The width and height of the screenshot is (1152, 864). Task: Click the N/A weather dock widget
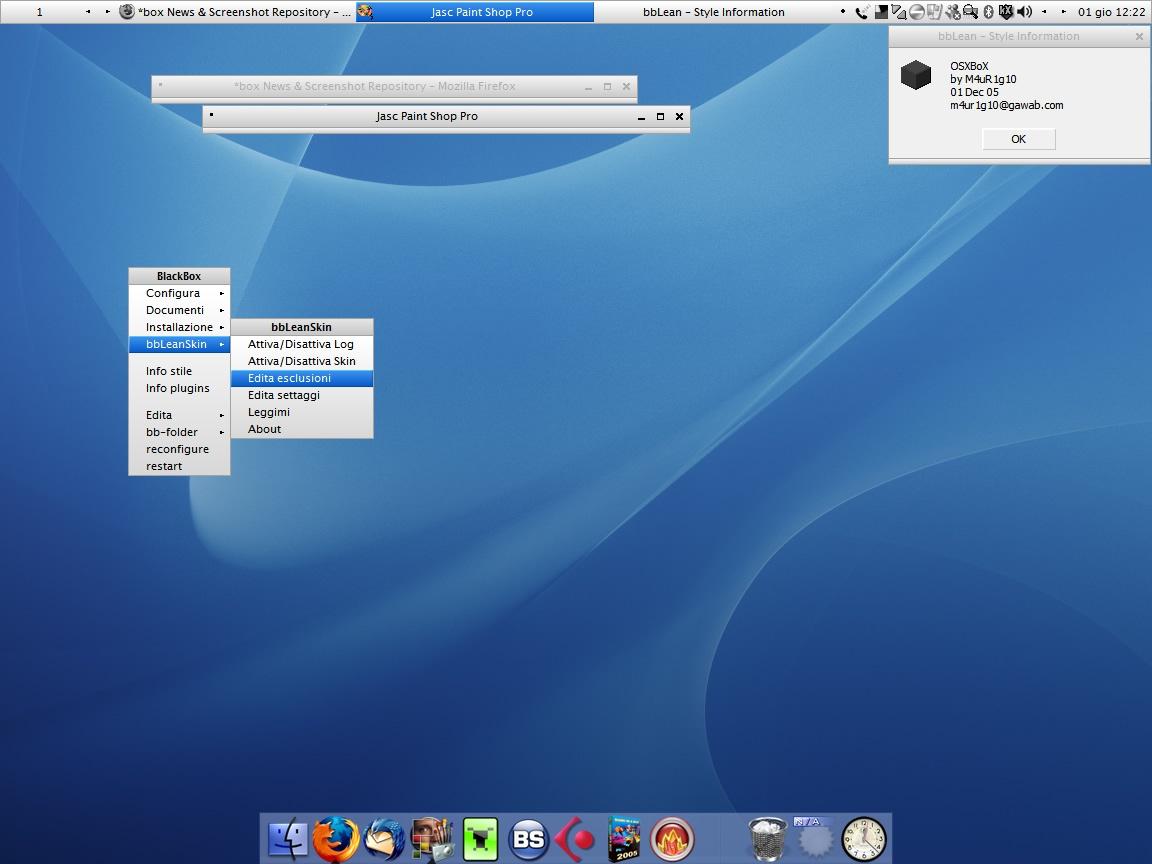(x=814, y=836)
